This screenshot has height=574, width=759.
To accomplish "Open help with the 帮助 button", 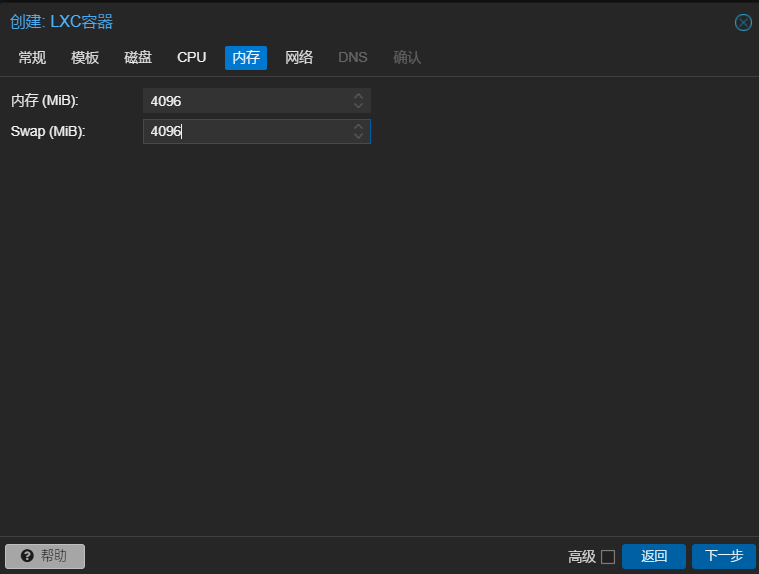I will tap(45, 556).
